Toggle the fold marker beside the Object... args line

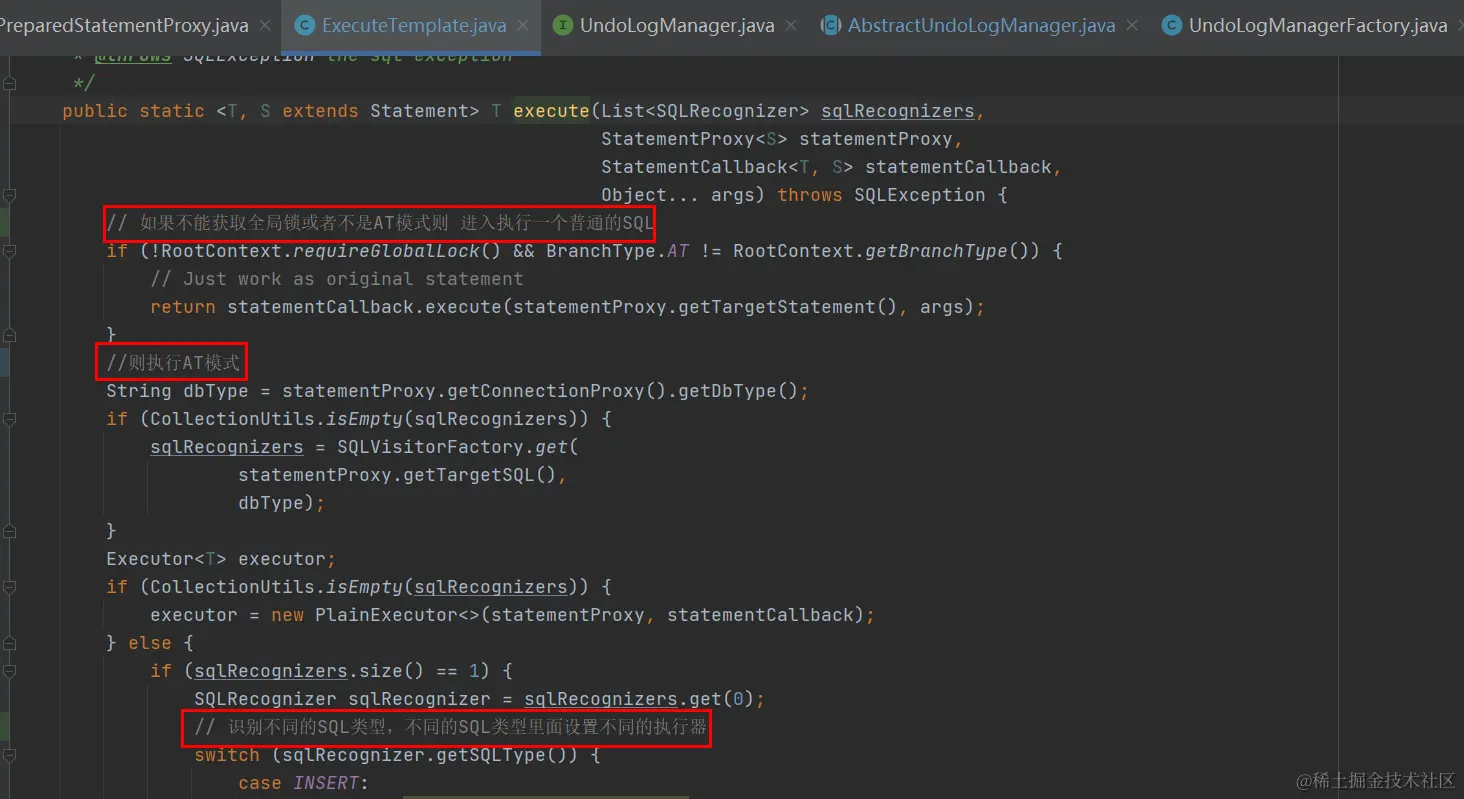pyautogui.click(x=9, y=195)
